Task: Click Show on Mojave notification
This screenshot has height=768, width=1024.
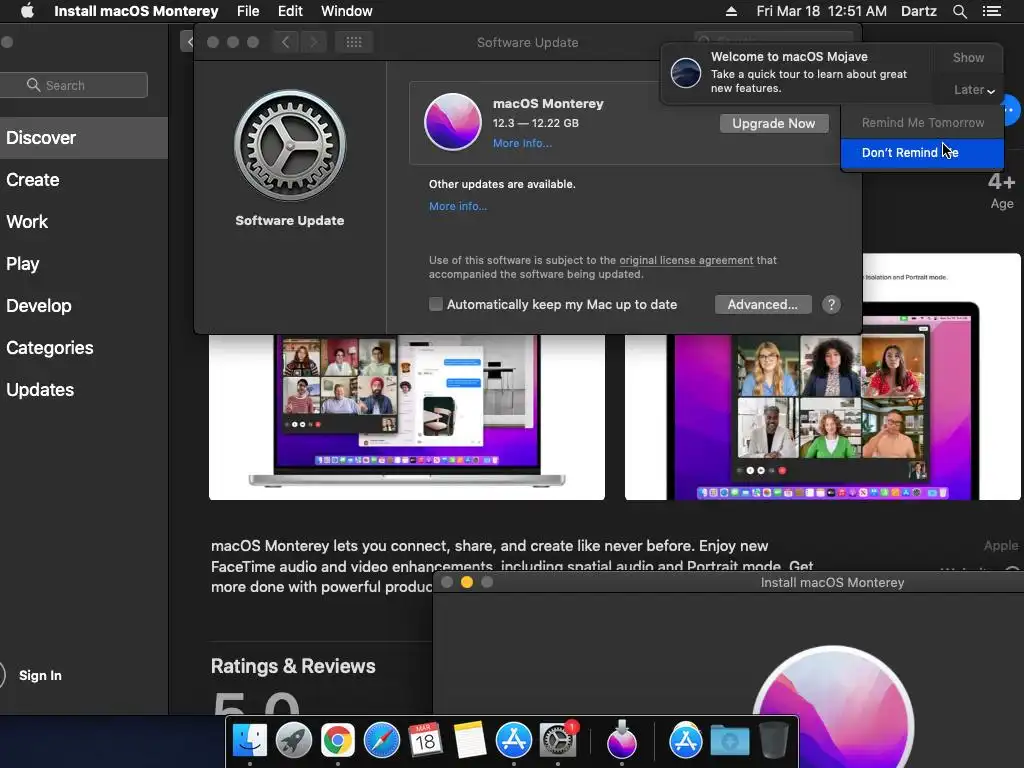Action: [x=968, y=57]
